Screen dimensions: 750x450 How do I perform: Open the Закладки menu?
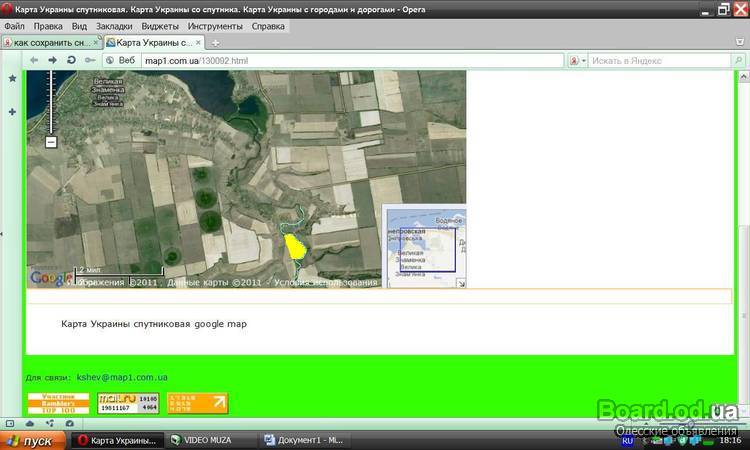click(x=114, y=26)
